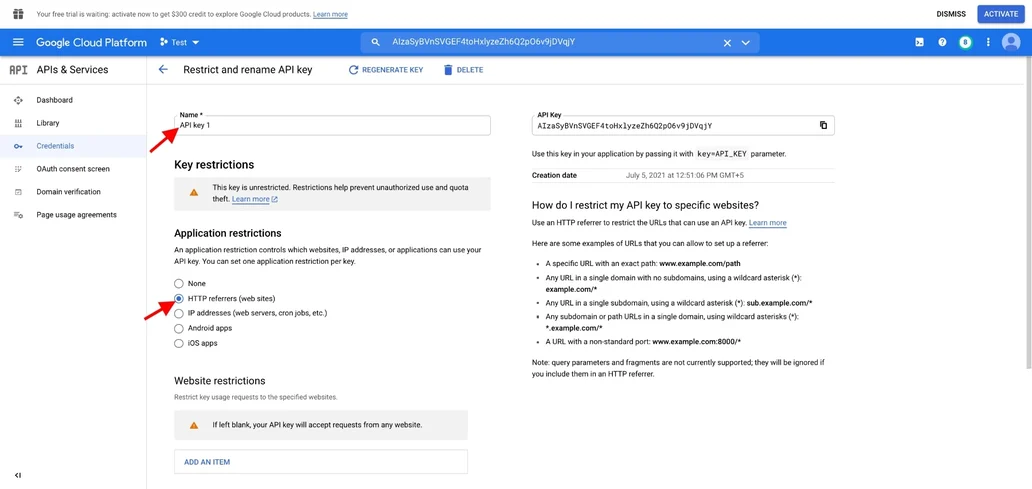Click the 'Website restrictions' heading

pos(220,380)
